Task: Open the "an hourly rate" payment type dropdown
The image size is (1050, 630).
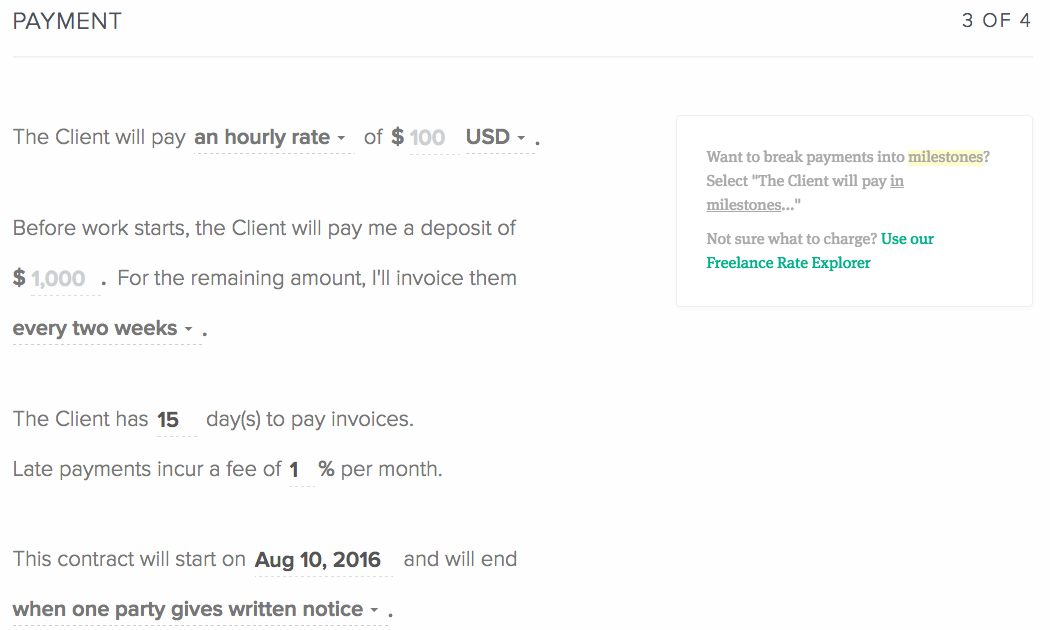Action: pos(262,137)
